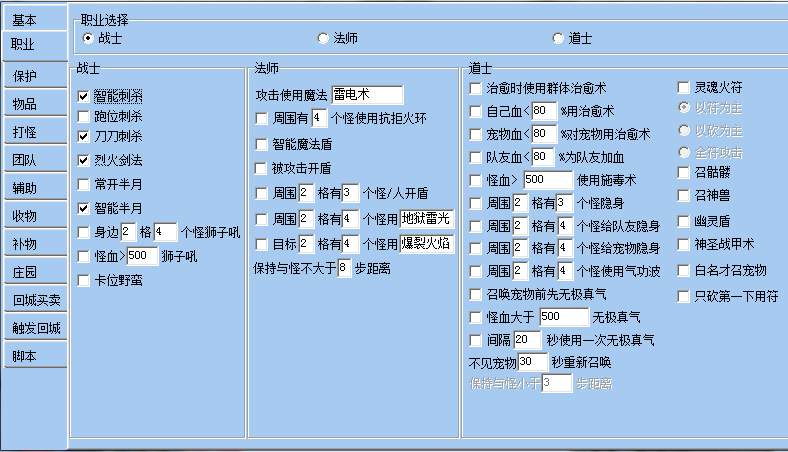Tick 怪血>500 使用施毒术 checkbox
The height and width of the screenshot is (452, 788).
[475, 180]
